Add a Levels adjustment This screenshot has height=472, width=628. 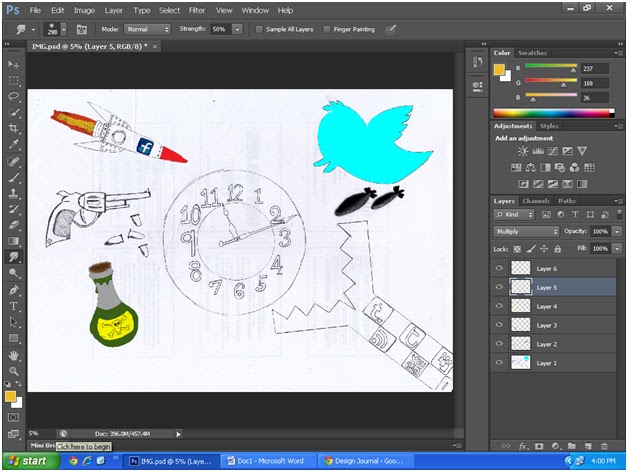(537, 151)
